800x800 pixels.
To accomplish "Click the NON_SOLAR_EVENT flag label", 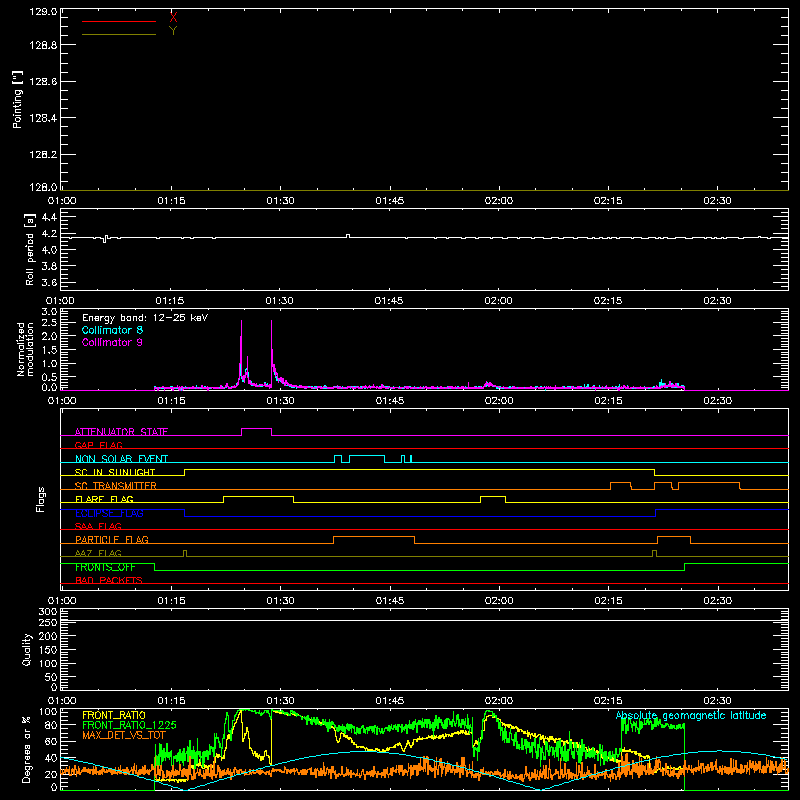I will tap(121, 459).
